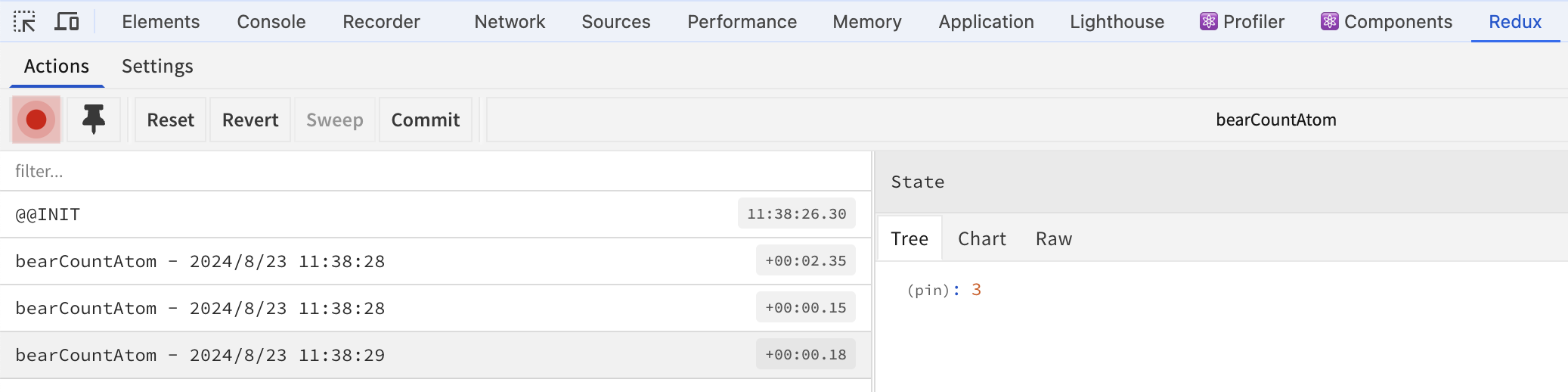The height and width of the screenshot is (392, 1568).
Task: Focus the filter actions input field
Action: tap(435, 171)
